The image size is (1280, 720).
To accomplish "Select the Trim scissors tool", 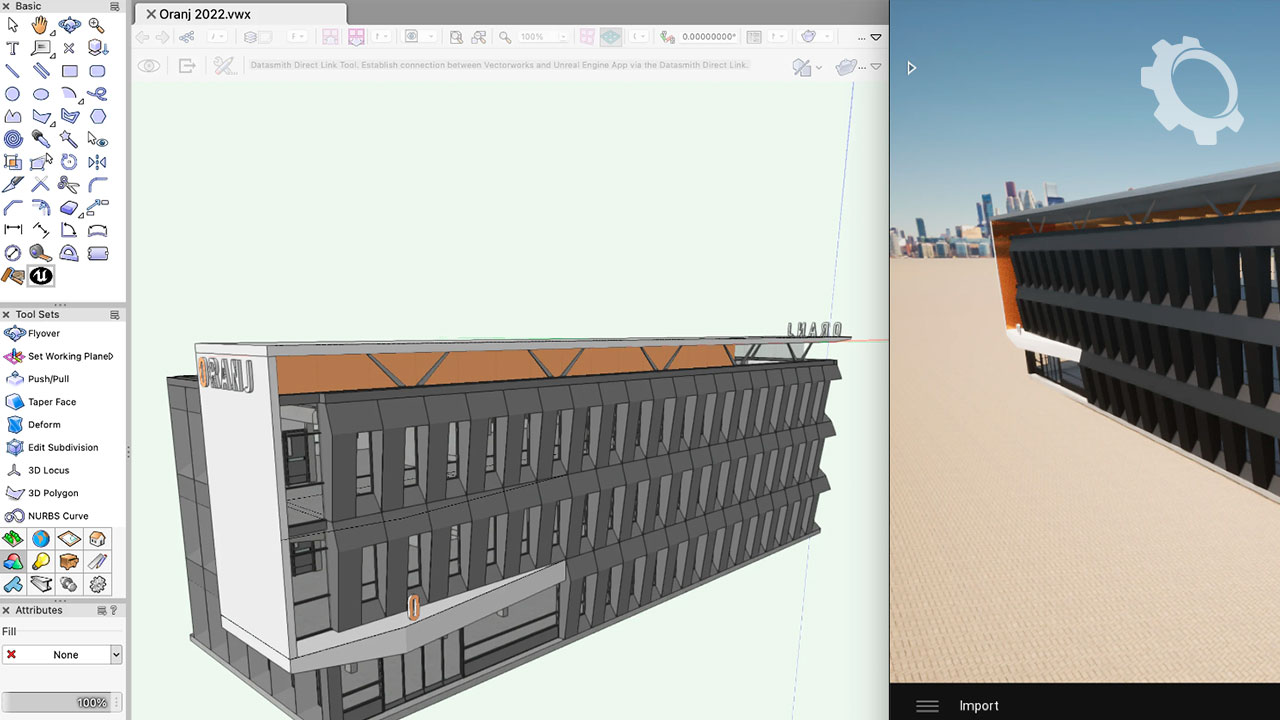I will [x=69, y=185].
